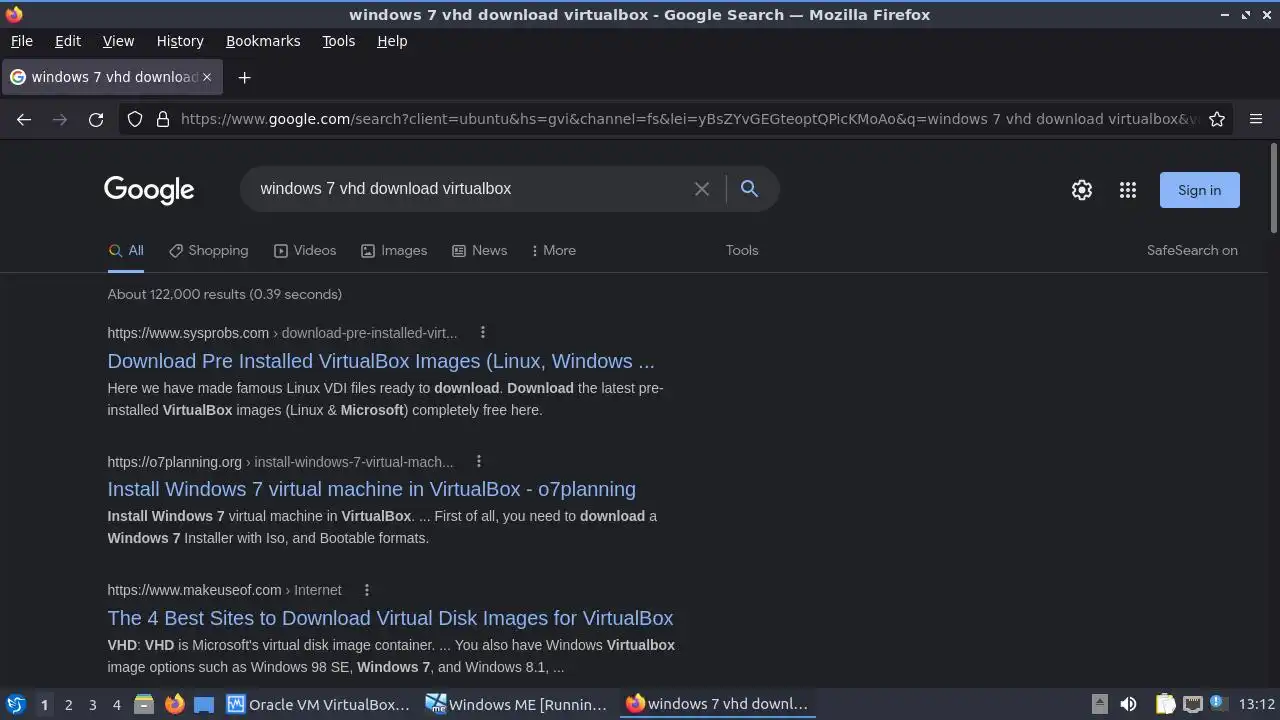This screenshot has height=720, width=1280.
Task: Go back to the previous page
Action: click(24, 119)
